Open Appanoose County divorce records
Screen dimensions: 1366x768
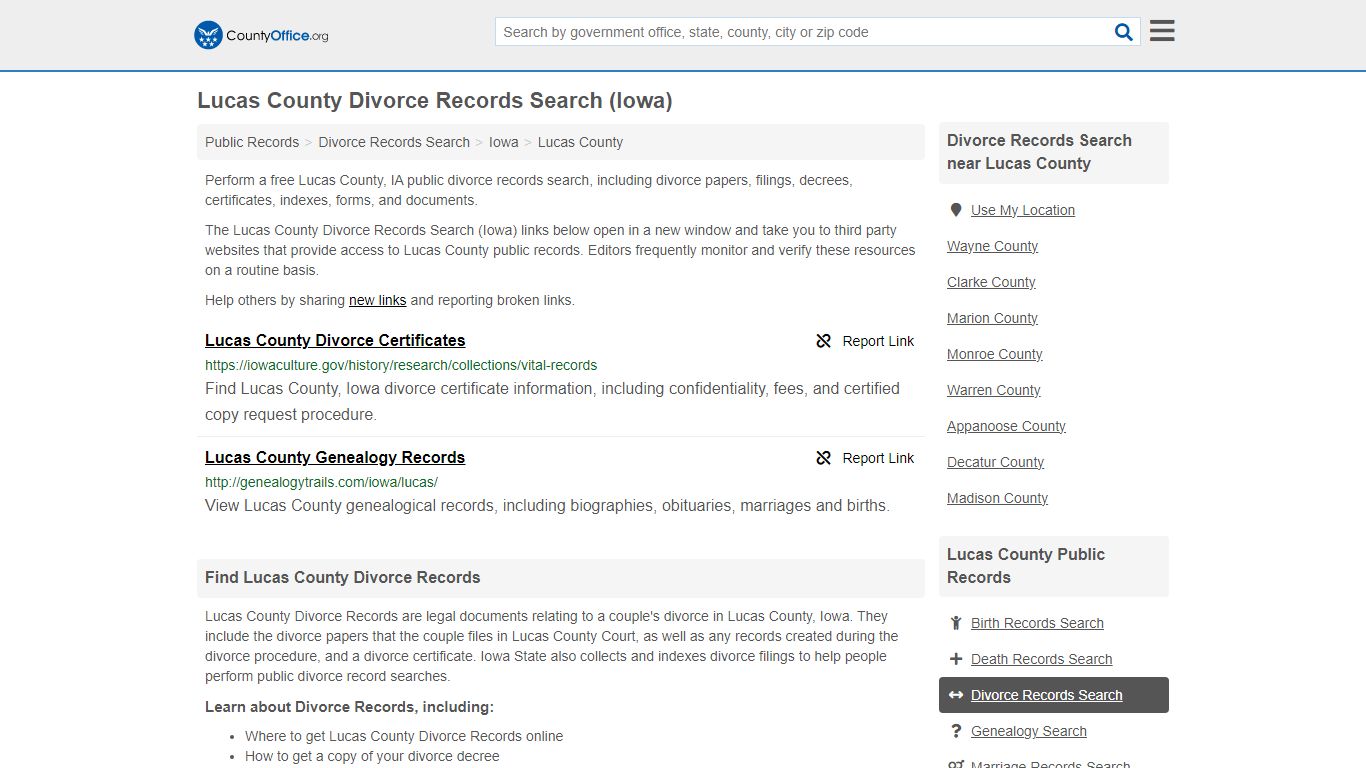pyautogui.click(x=1006, y=426)
